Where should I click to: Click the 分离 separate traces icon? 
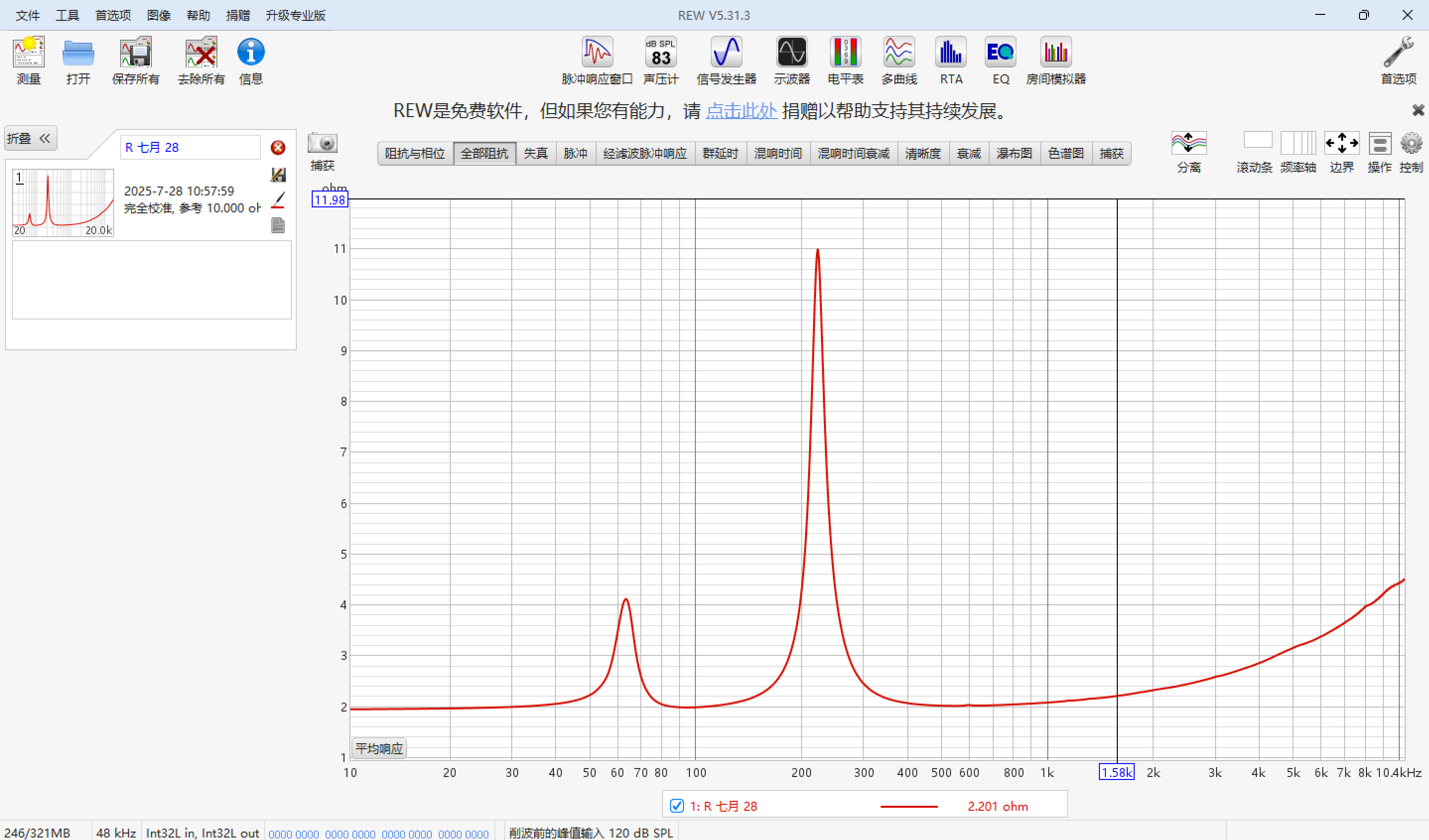tap(1189, 143)
